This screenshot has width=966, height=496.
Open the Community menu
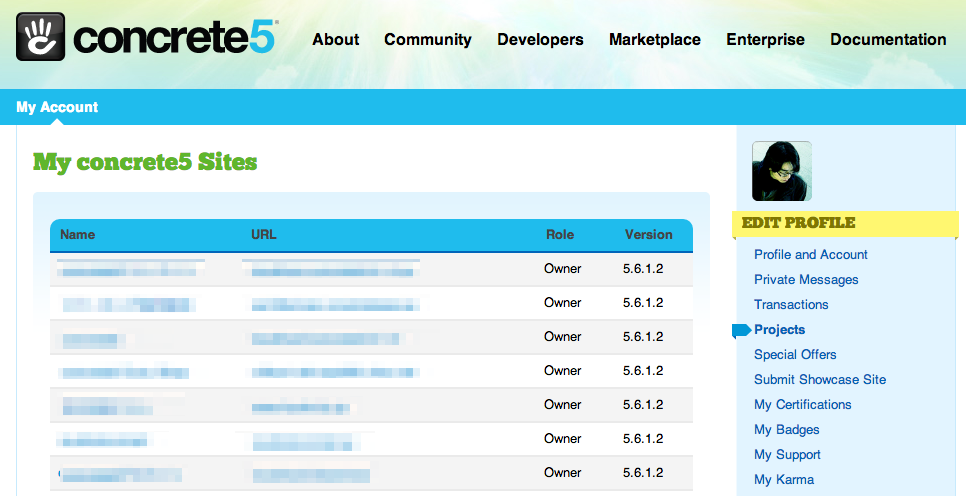click(x=427, y=40)
